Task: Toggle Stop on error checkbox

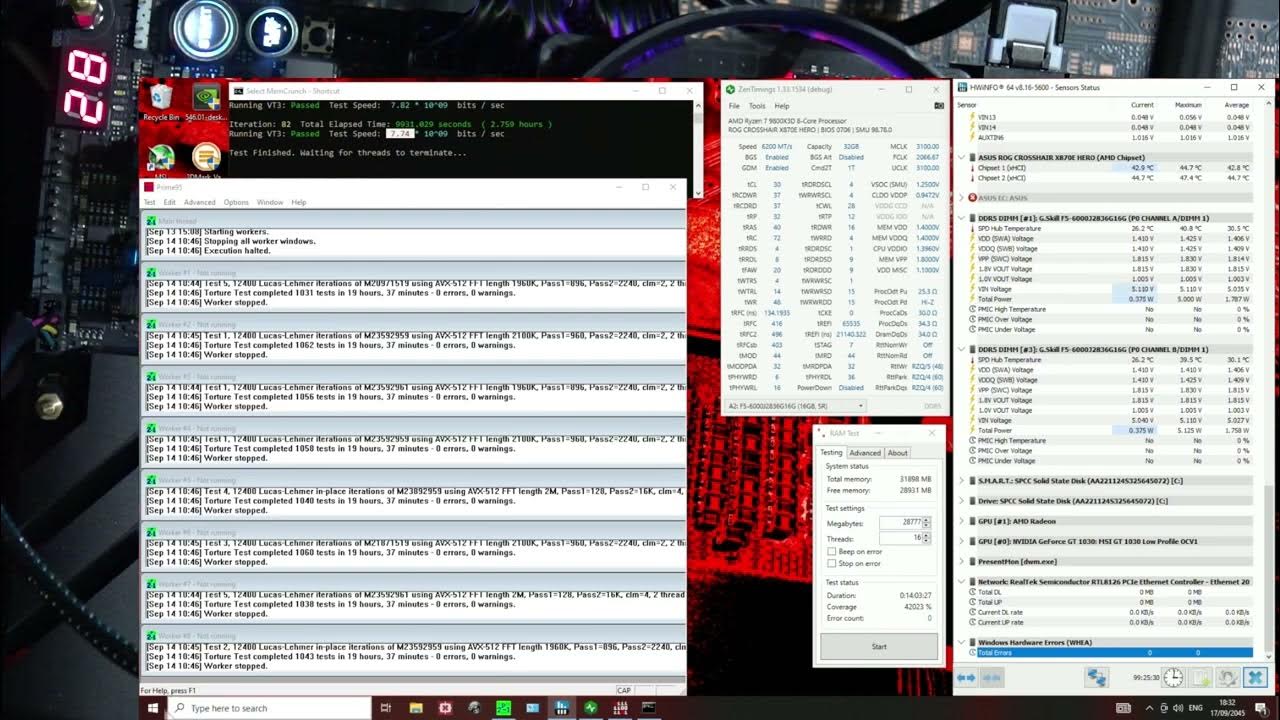Action: pyautogui.click(x=832, y=563)
